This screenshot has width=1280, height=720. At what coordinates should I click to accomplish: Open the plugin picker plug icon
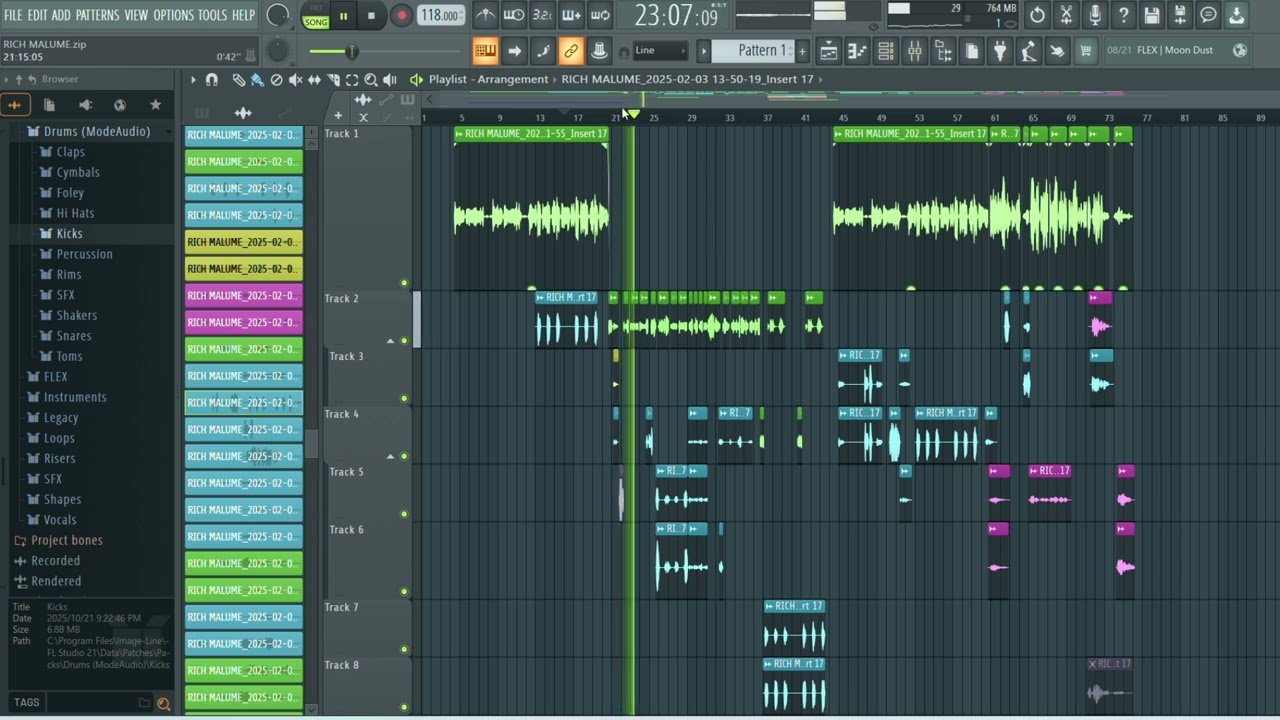pyautogui.click(x=1000, y=51)
